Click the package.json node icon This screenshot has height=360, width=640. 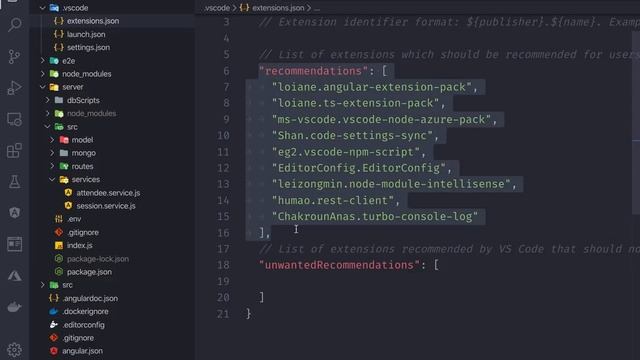click(59, 272)
